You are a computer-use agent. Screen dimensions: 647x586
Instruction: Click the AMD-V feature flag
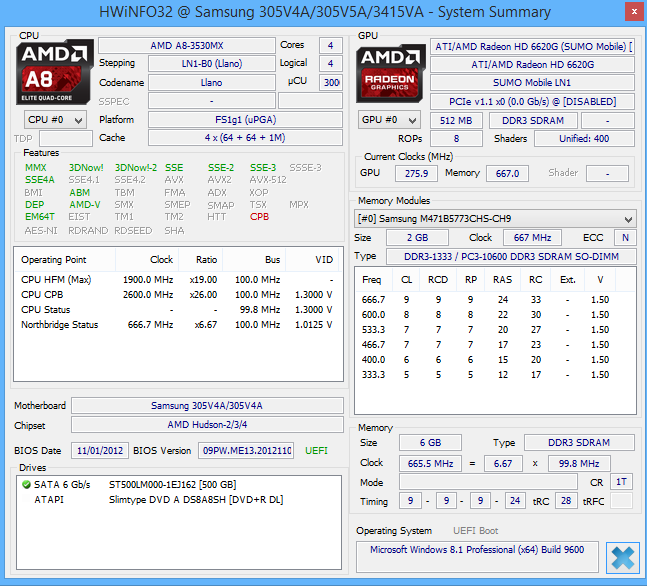tap(85, 205)
